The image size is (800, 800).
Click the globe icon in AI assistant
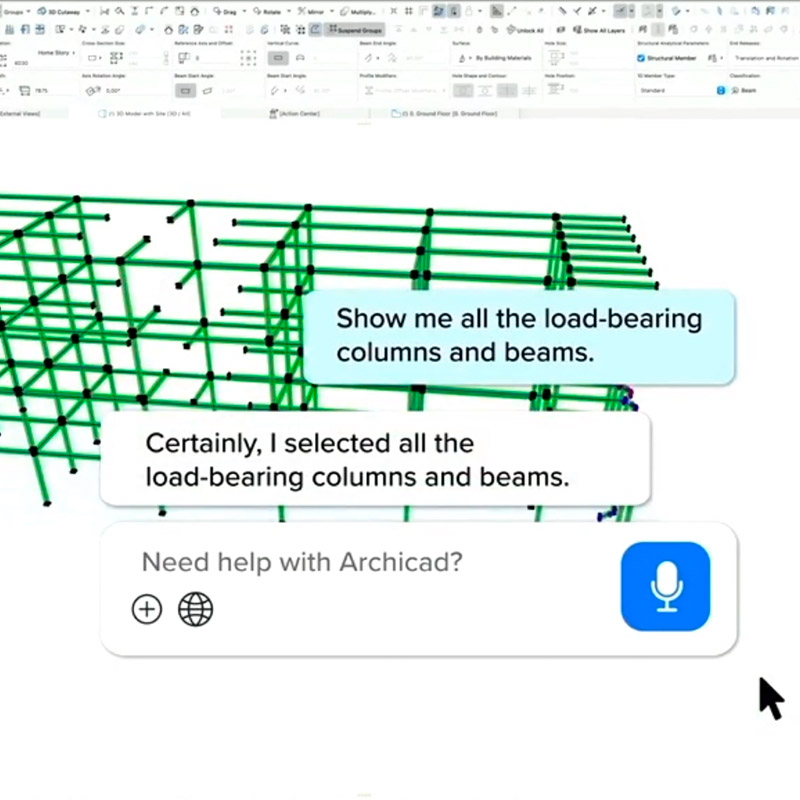coord(195,609)
